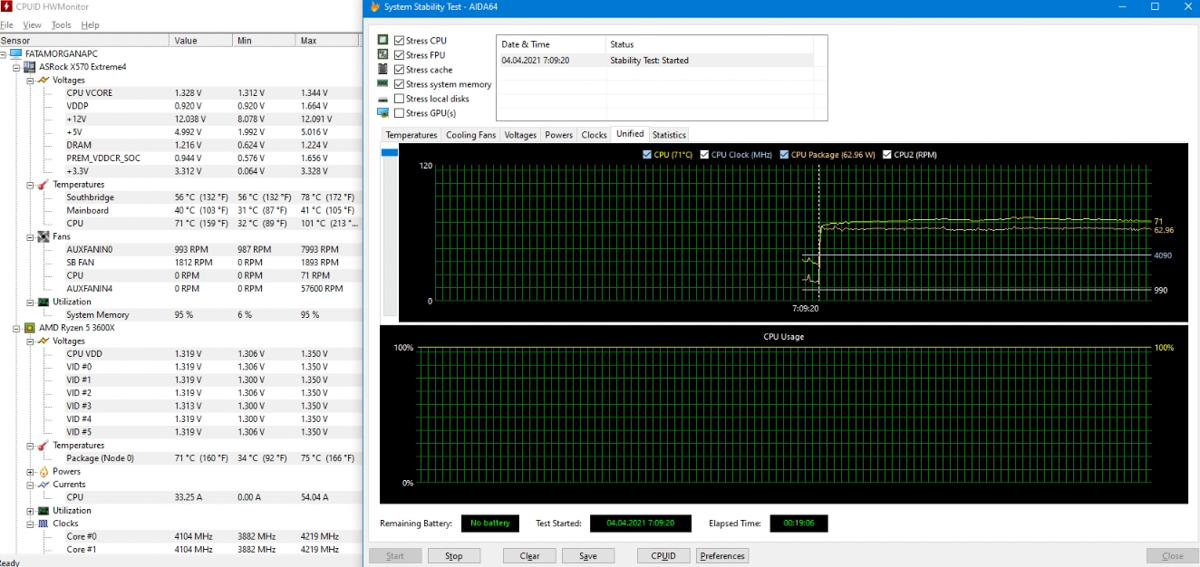Uncheck Stress CPU checkbox
The image size is (1200, 567).
(400, 41)
